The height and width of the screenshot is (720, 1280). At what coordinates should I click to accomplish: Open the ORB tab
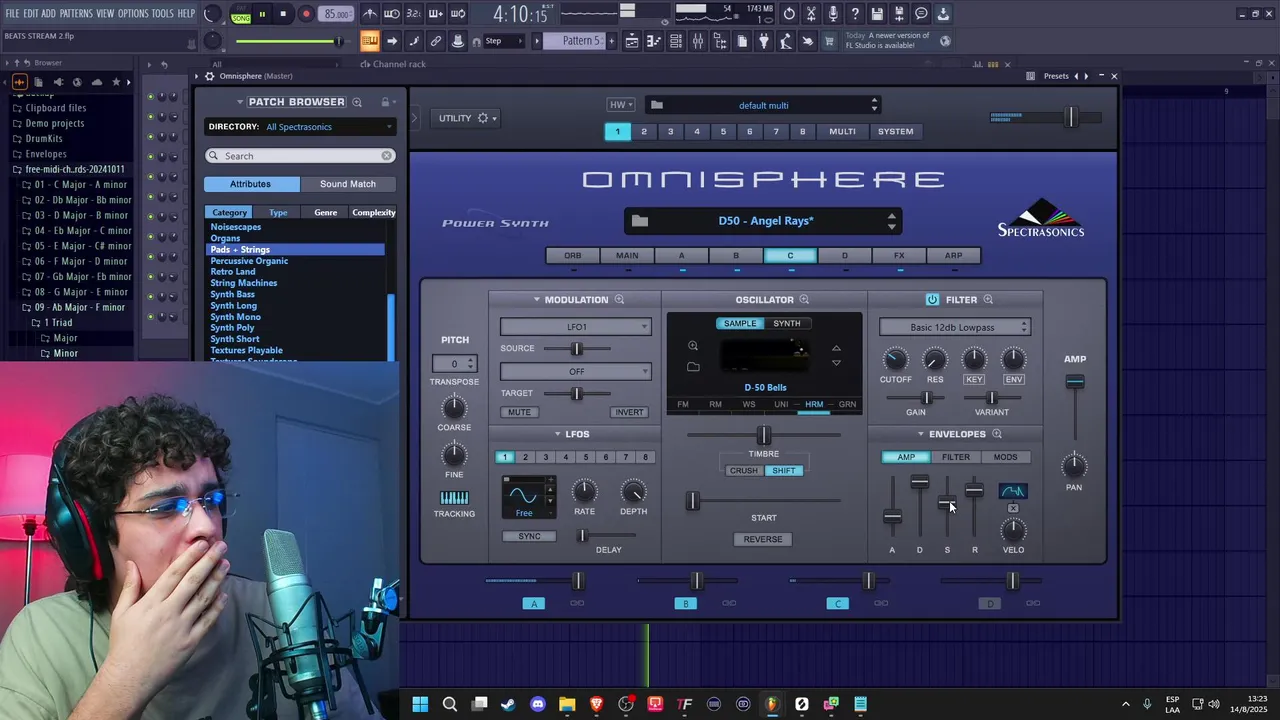tap(573, 255)
